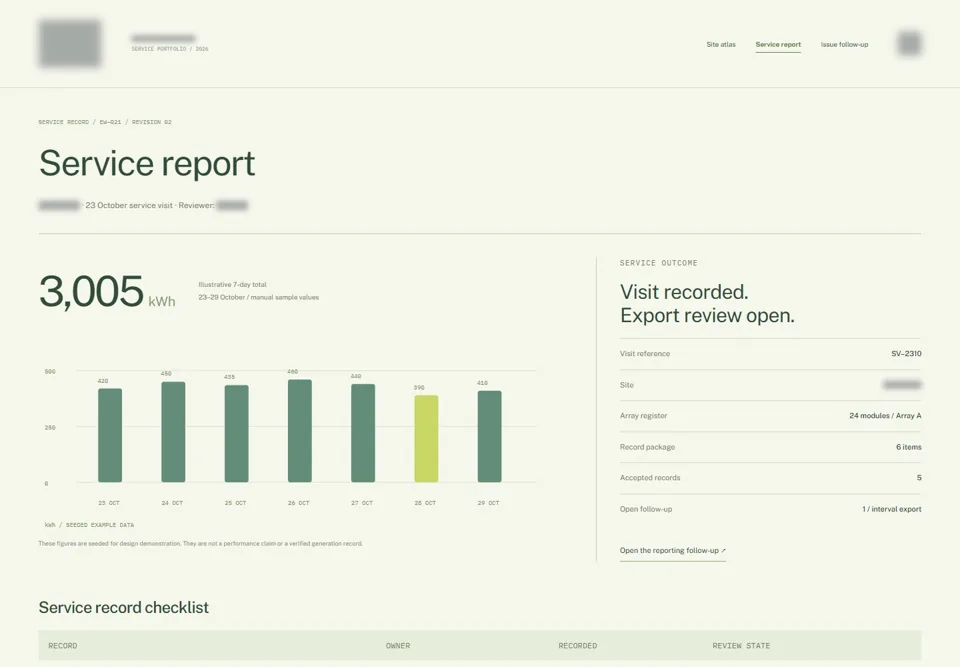Click the 25 OCT bar showing 435

click(x=236, y=434)
